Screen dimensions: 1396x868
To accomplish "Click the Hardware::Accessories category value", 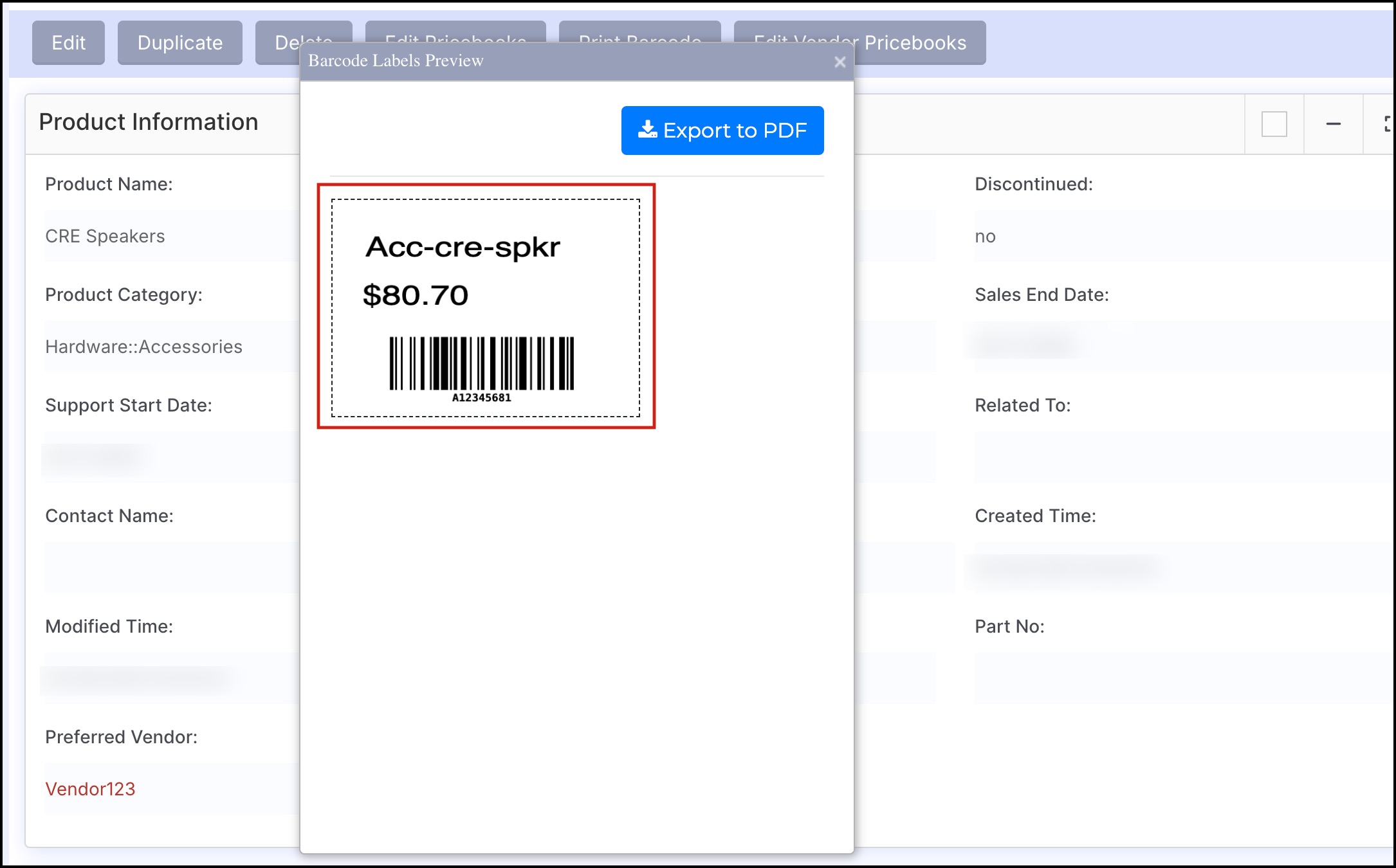I will tap(143, 347).
